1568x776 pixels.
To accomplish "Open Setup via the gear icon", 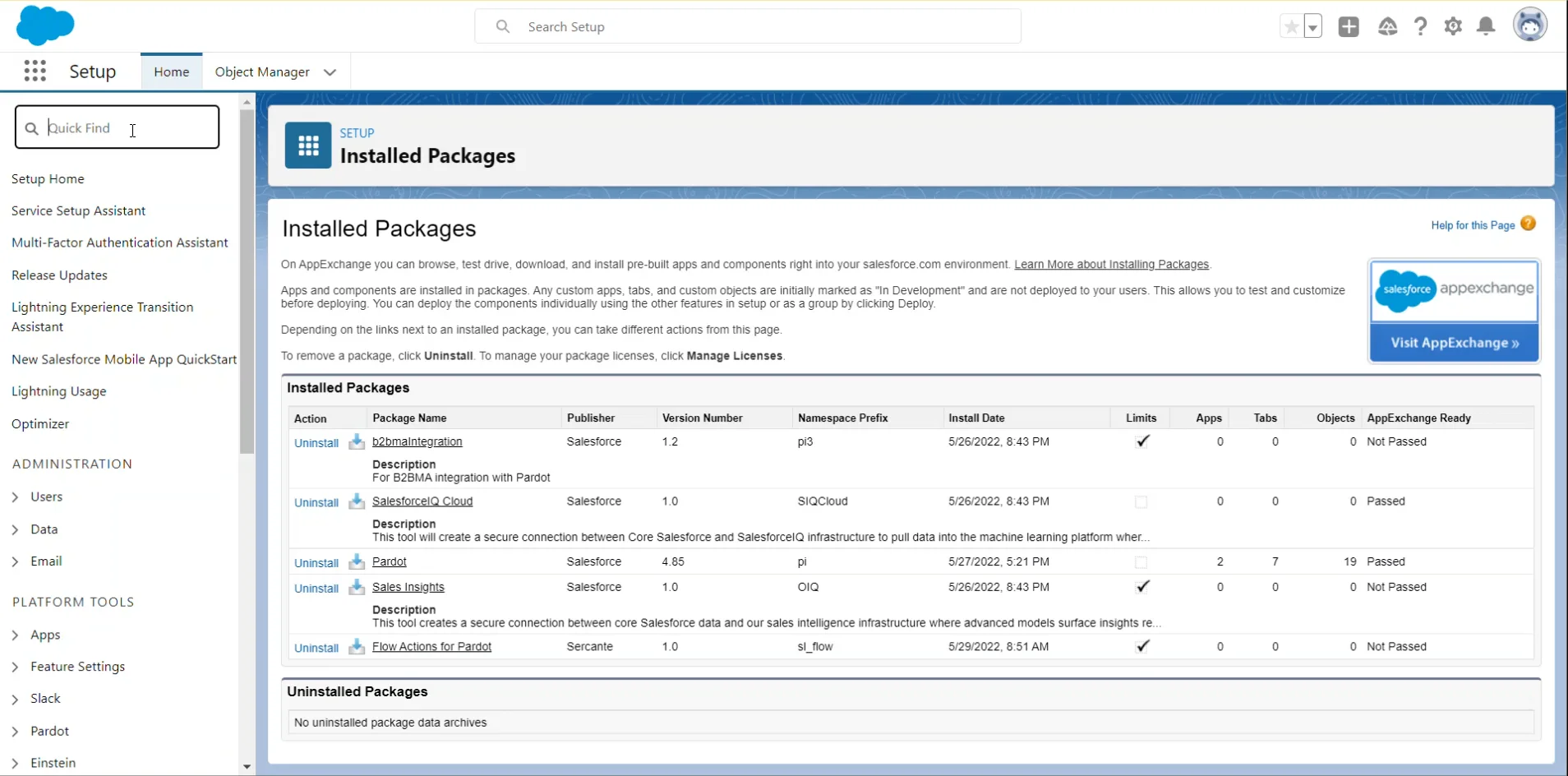I will (1454, 26).
